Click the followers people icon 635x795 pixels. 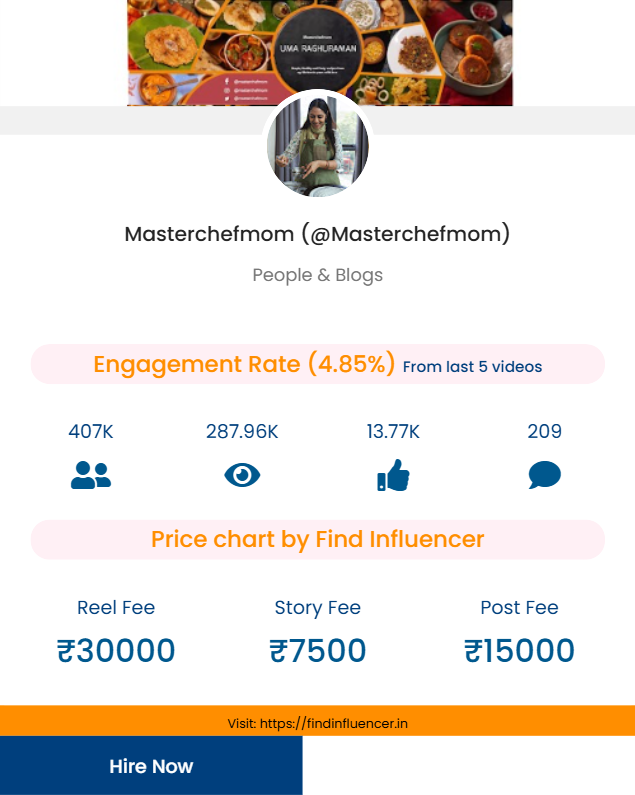[x=91, y=475]
